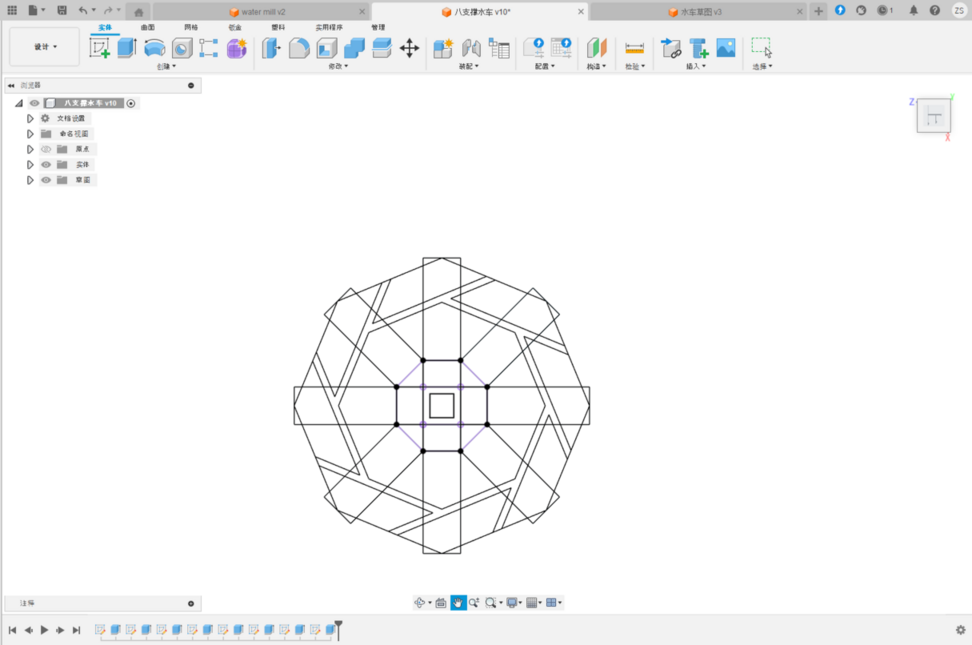Switch to the 曲面 surface ribbon tab
The image size is (972, 645).
(147, 27)
